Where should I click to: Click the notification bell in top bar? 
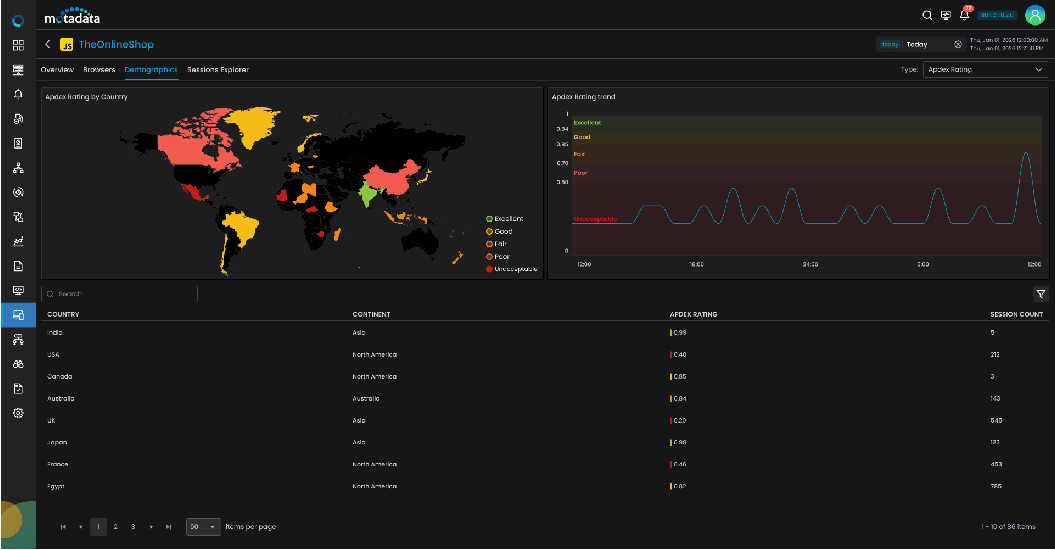[965, 15]
